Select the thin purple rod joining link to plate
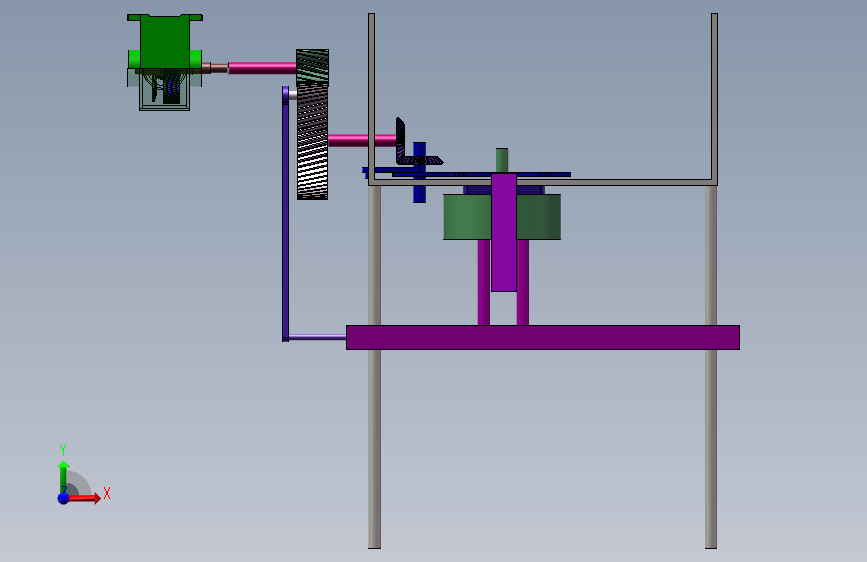Image resolution: width=867 pixels, height=562 pixels. tap(317, 336)
